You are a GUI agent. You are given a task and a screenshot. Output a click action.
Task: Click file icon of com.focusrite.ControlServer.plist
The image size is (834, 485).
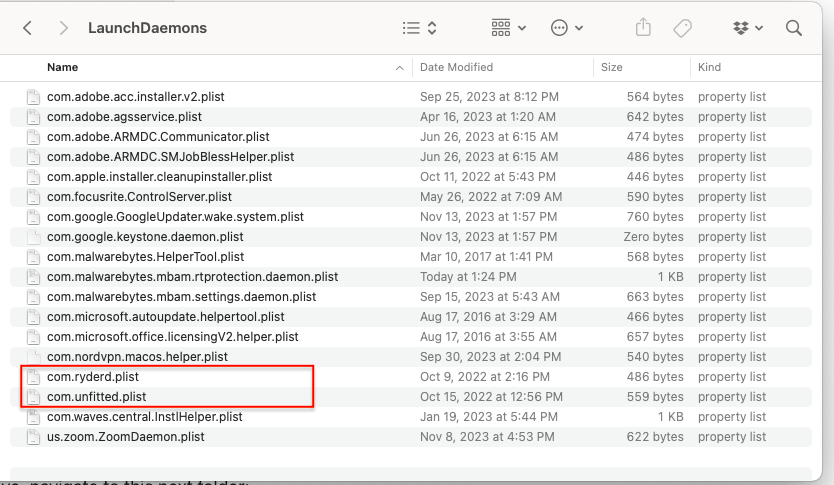(34, 197)
